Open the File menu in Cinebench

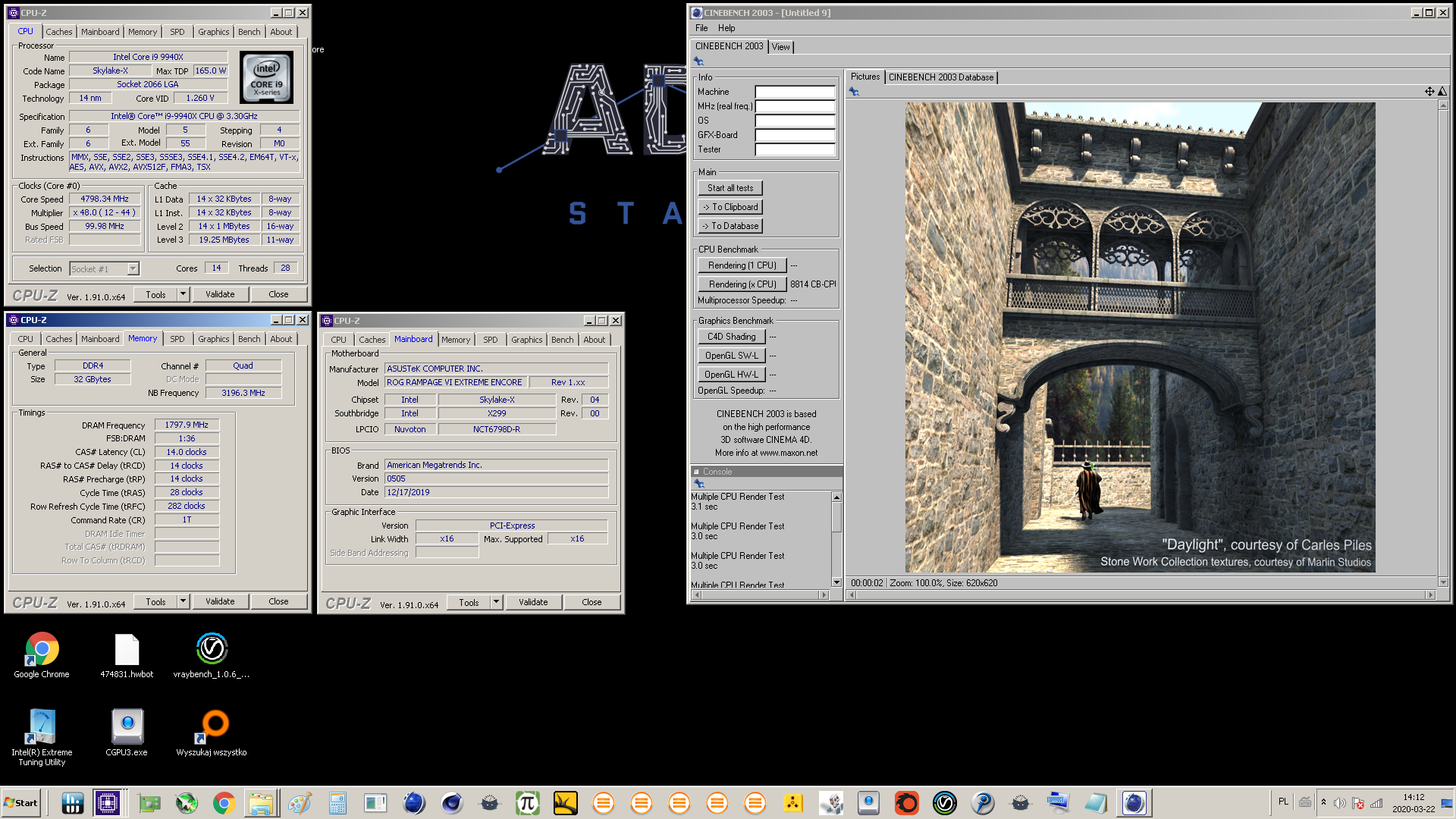pyautogui.click(x=701, y=28)
